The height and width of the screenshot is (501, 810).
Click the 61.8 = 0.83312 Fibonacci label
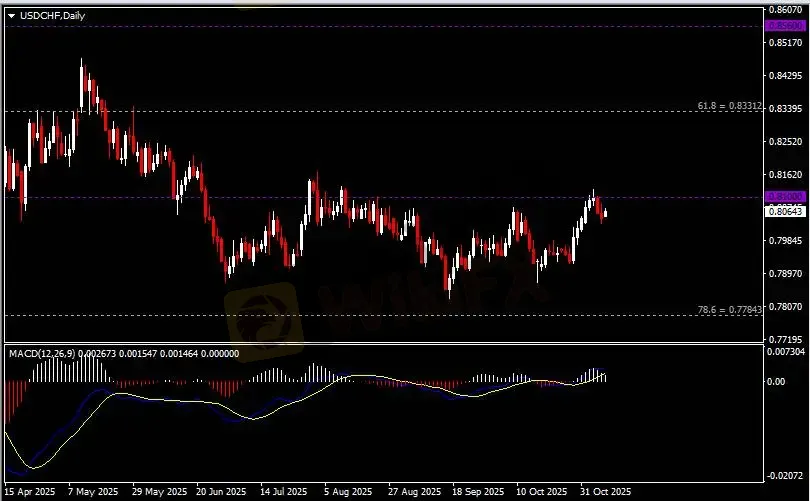(x=729, y=106)
